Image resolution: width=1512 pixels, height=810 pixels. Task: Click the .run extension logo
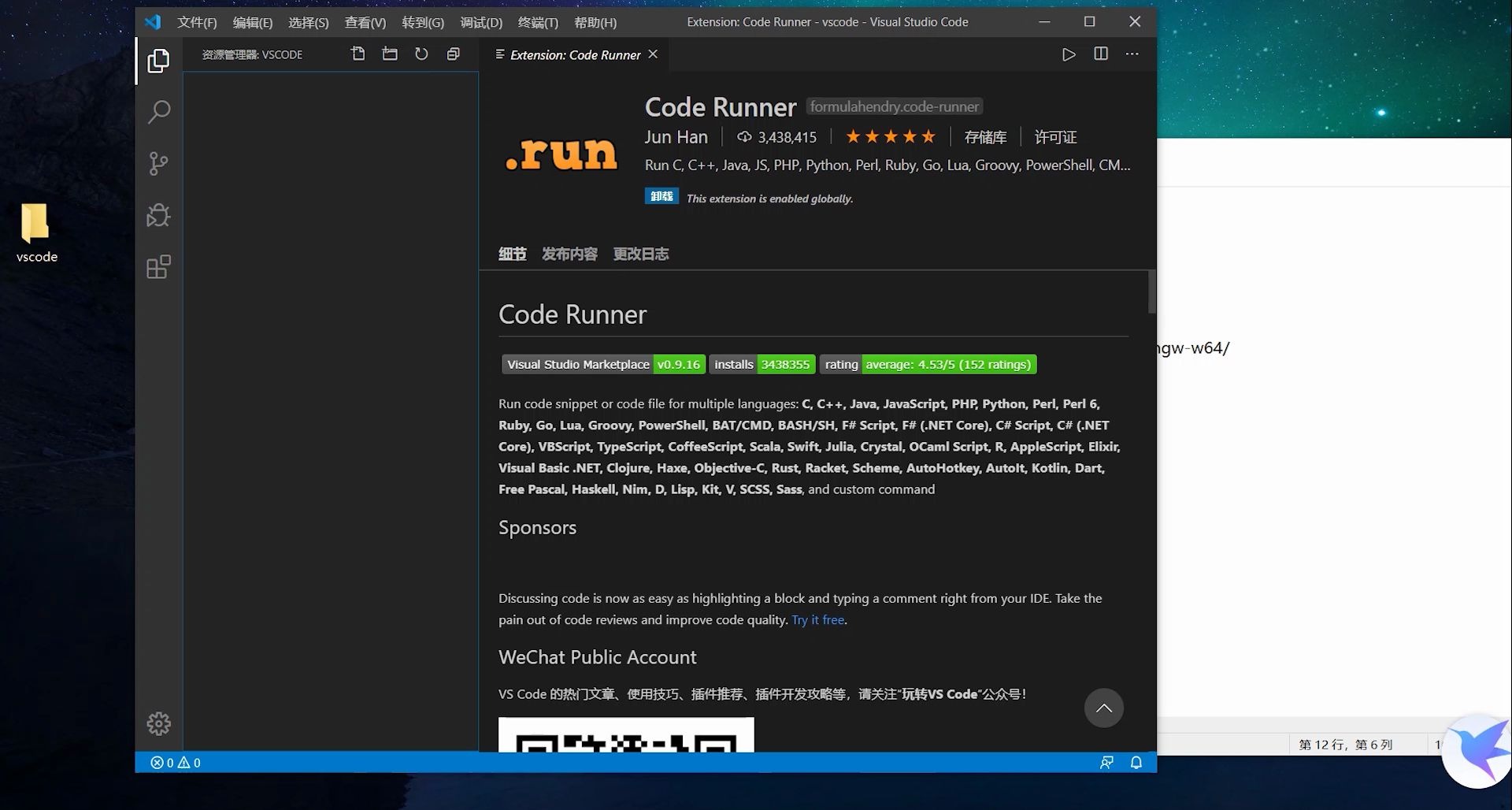tap(561, 153)
